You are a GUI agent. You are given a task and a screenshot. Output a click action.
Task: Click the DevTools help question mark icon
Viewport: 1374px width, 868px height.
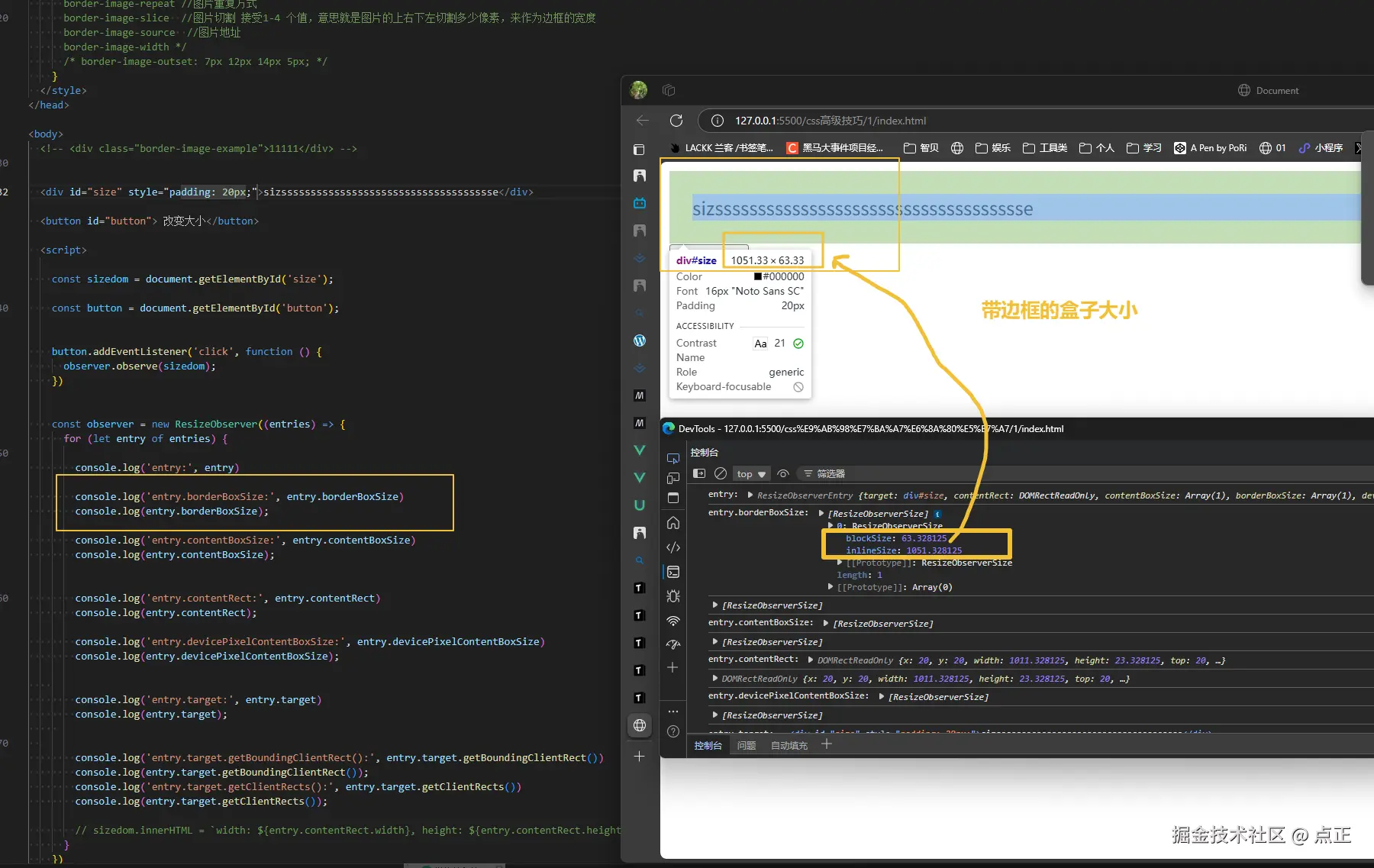(x=672, y=731)
